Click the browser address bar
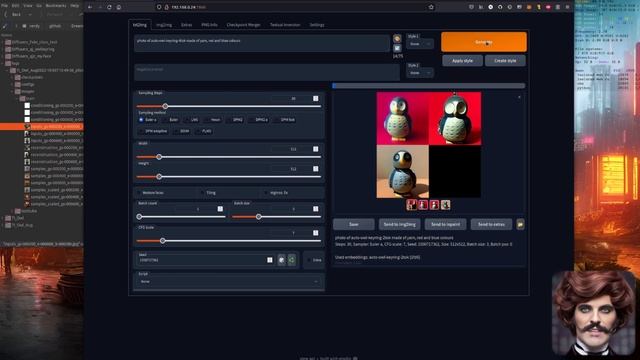The height and width of the screenshot is (360, 640). 296,7
